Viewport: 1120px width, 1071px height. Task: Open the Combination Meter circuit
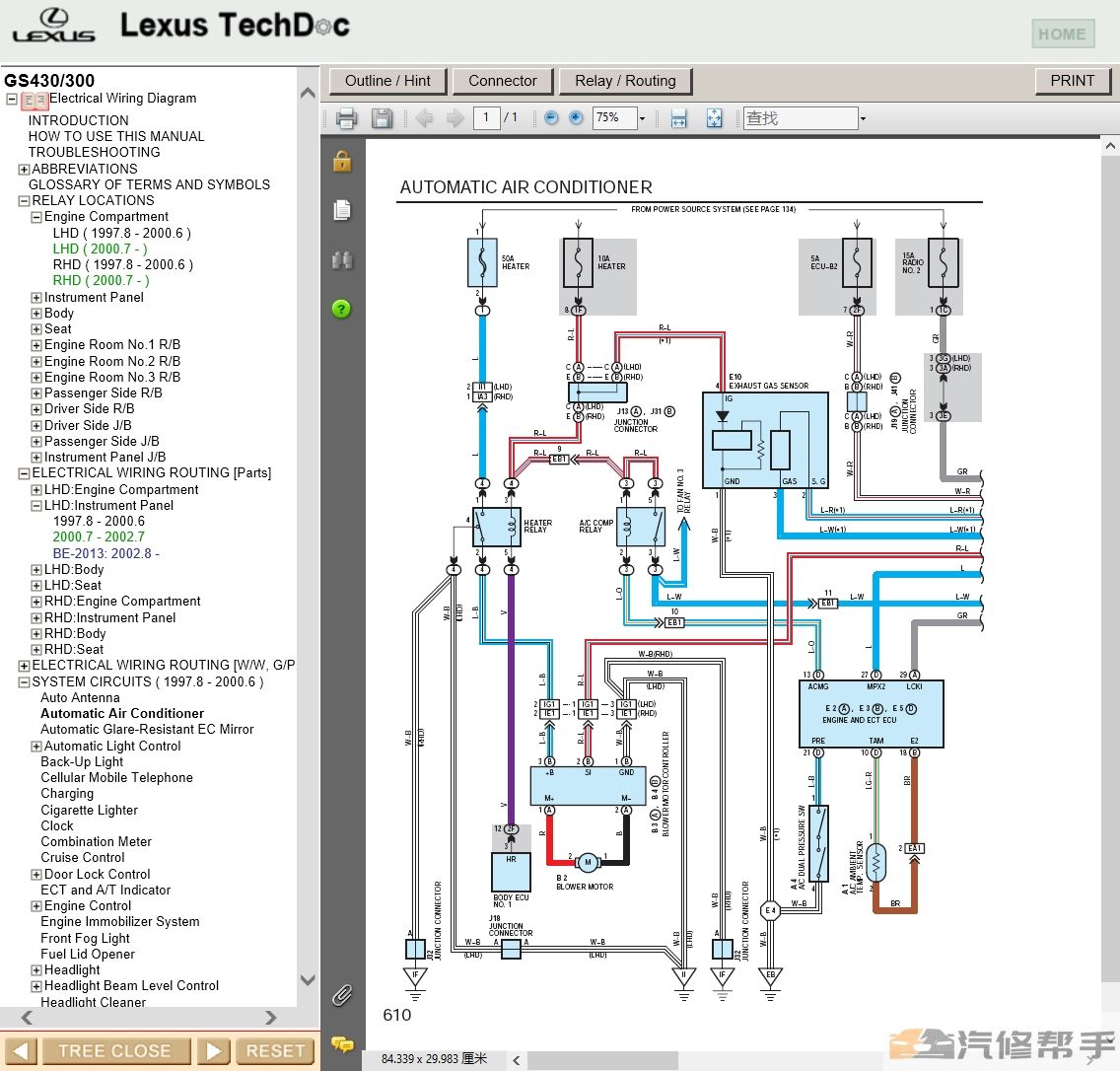tap(97, 841)
